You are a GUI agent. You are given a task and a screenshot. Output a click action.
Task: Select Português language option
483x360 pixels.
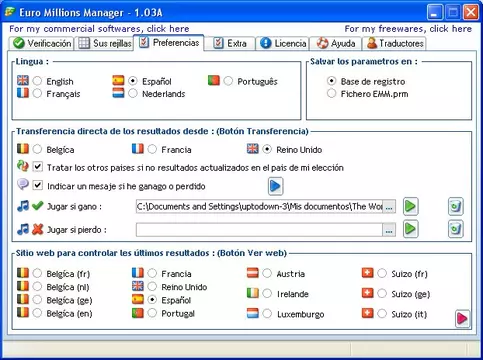pyautogui.click(x=228, y=81)
